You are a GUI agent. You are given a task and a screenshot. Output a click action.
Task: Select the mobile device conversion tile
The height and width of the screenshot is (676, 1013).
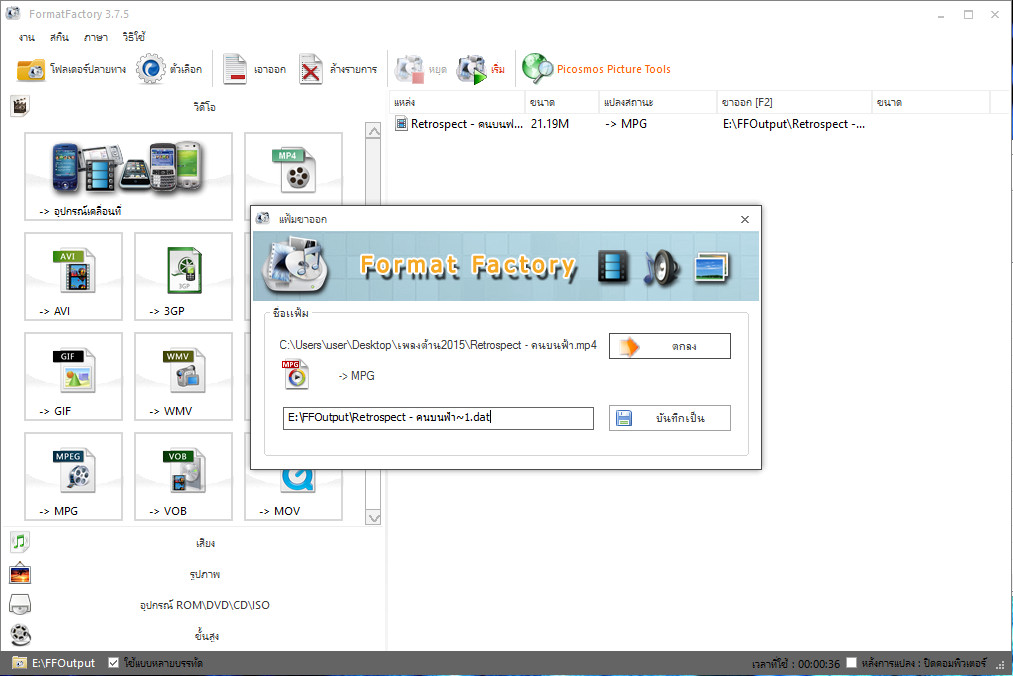point(128,176)
